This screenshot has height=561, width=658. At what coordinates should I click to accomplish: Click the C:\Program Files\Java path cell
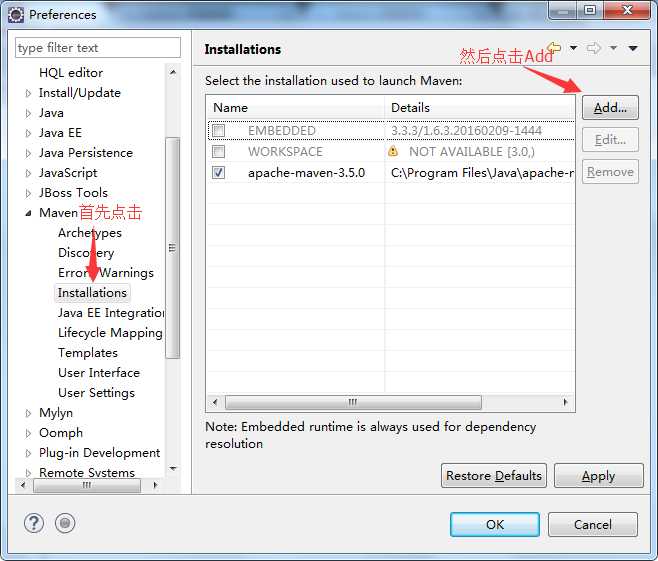click(x=482, y=173)
